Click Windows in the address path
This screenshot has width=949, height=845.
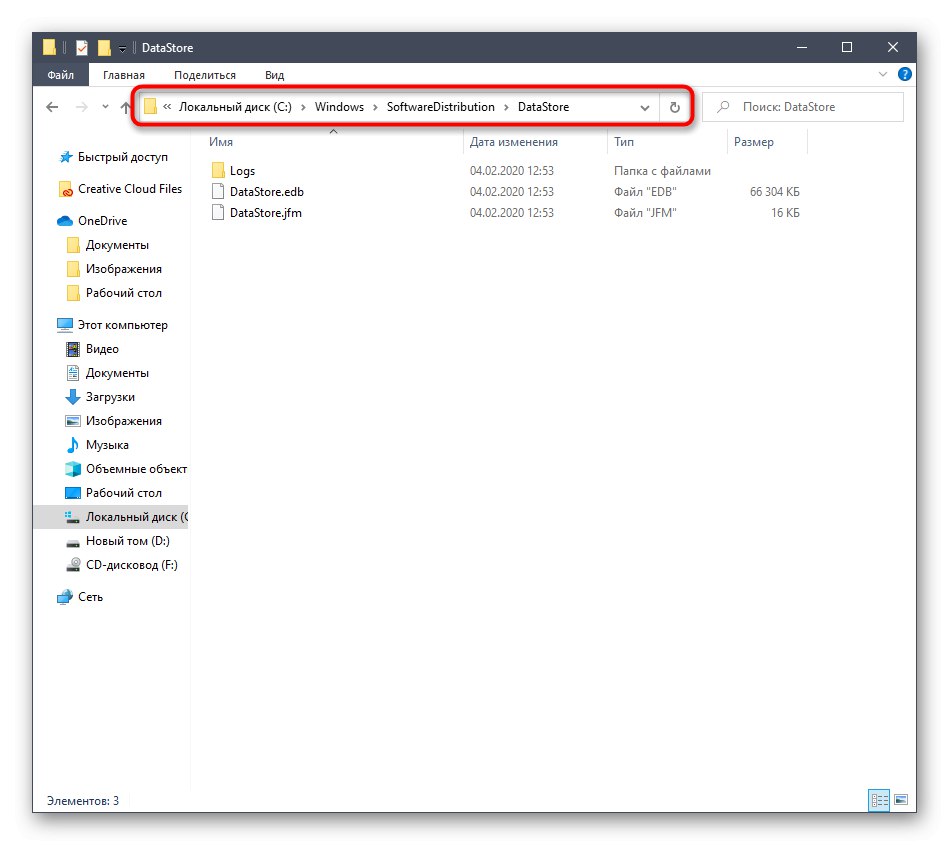point(339,107)
